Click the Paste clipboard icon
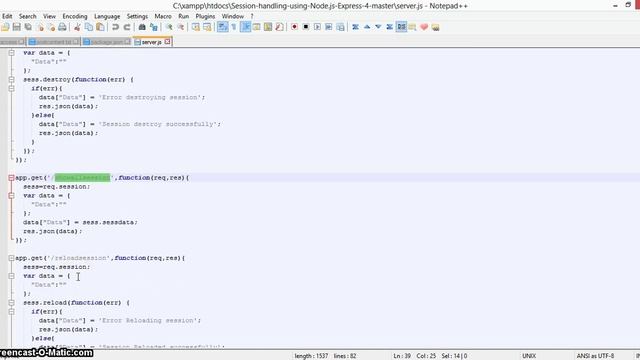 tap(100, 27)
